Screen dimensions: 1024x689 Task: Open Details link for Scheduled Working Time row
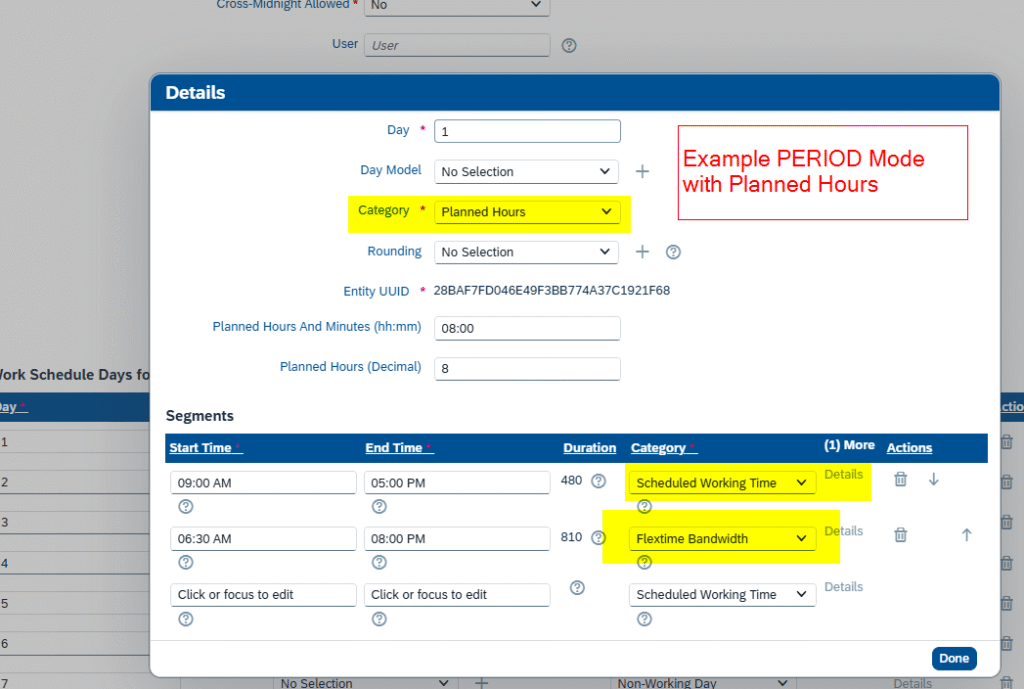coord(843,475)
